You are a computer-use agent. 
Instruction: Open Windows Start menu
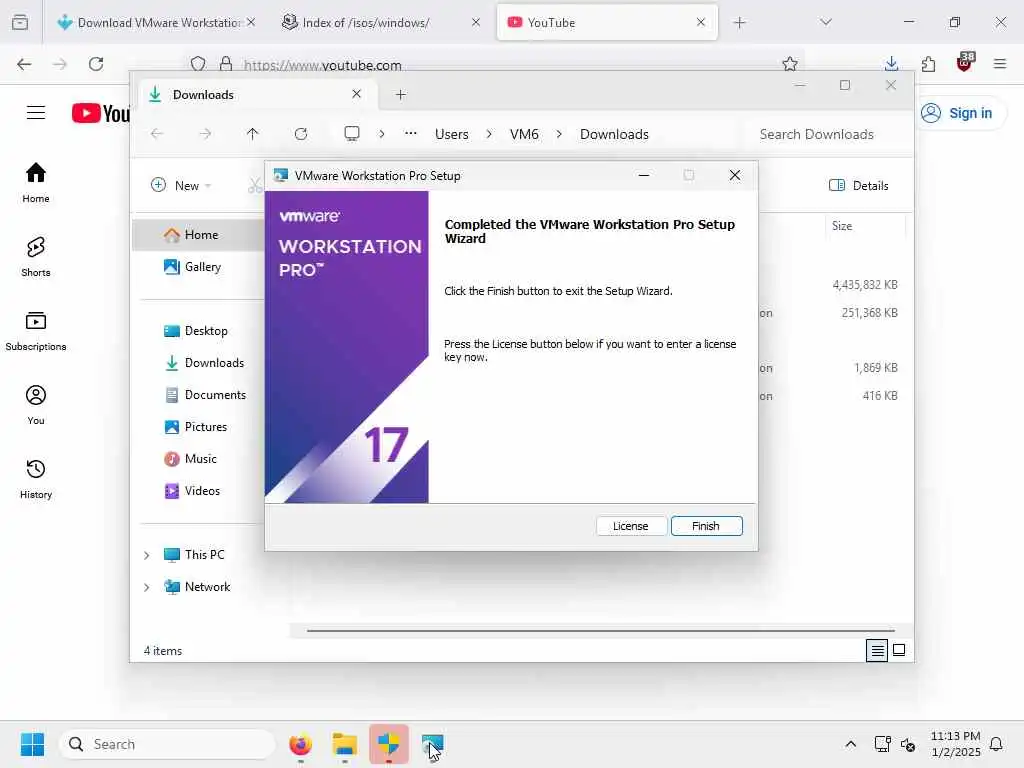(x=32, y=744)
